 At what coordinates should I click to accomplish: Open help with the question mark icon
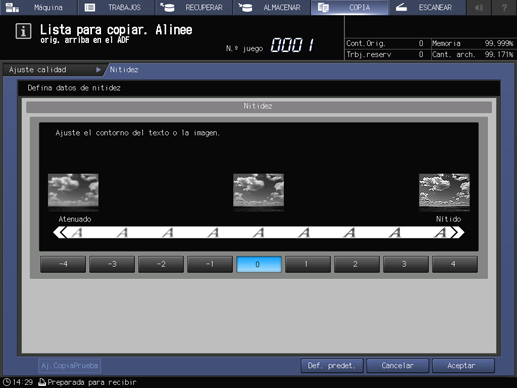point(504,7)
